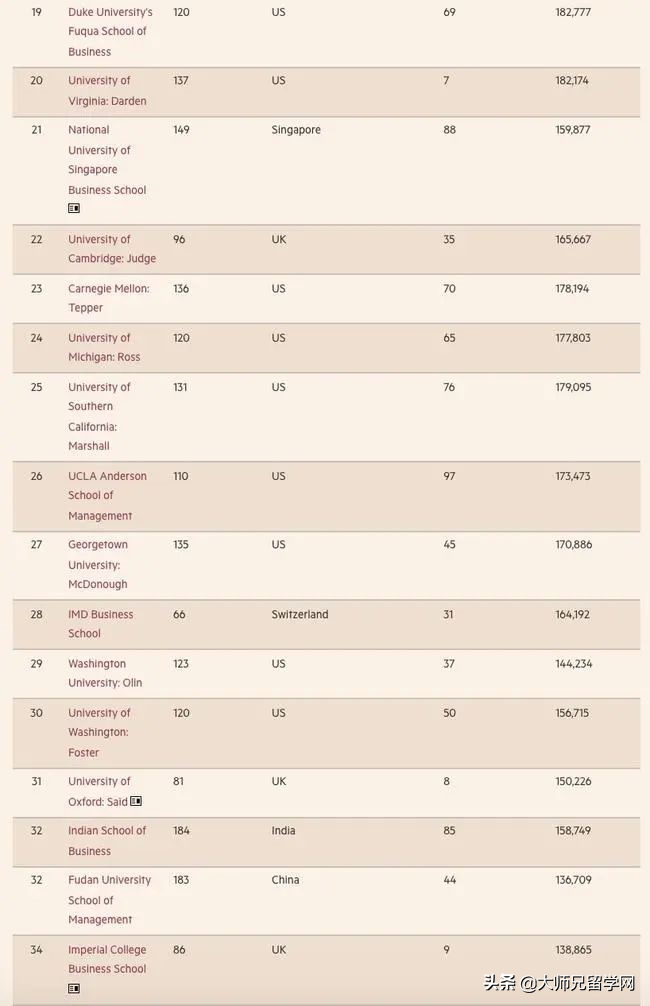The image size is (650, 1006).
Task: Click the profile icon under National University of Singapore
Action: pos(74,209)
